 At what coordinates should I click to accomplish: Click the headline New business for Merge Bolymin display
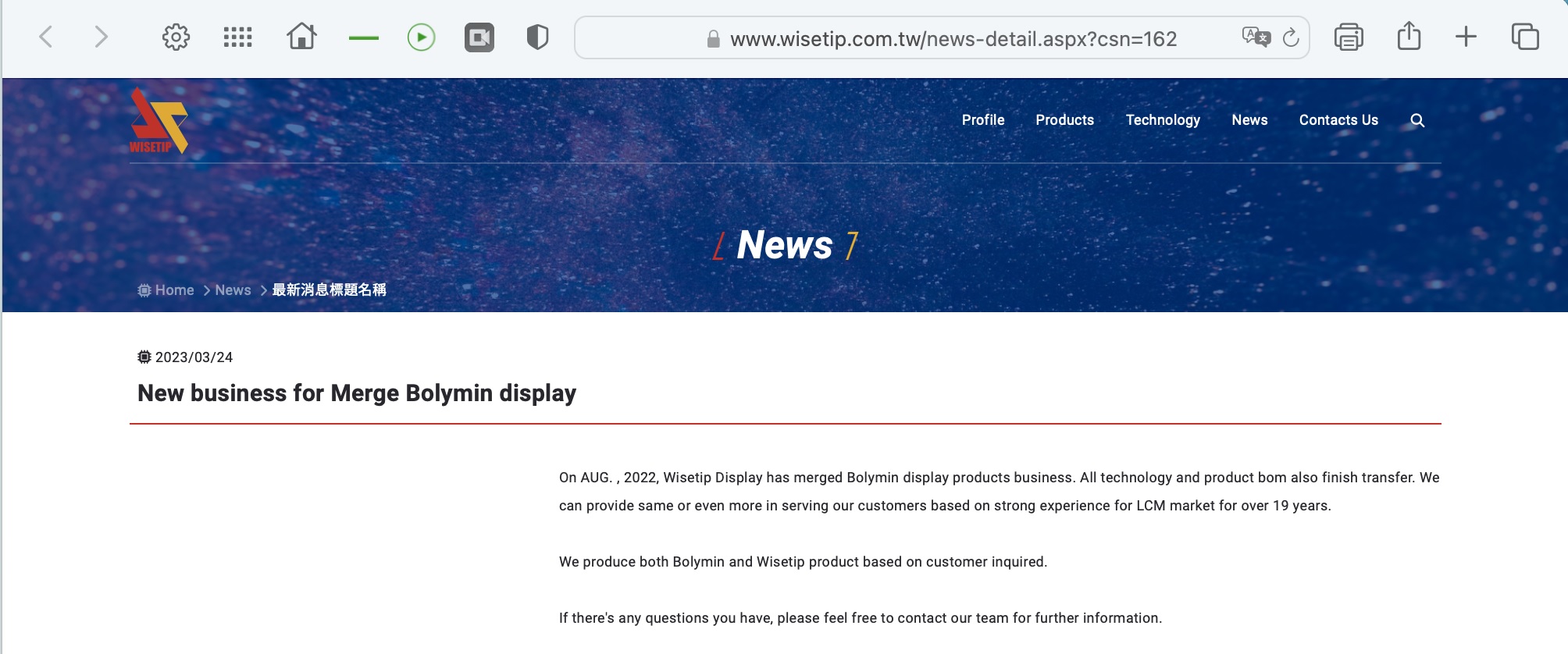(x=357, y=393)
